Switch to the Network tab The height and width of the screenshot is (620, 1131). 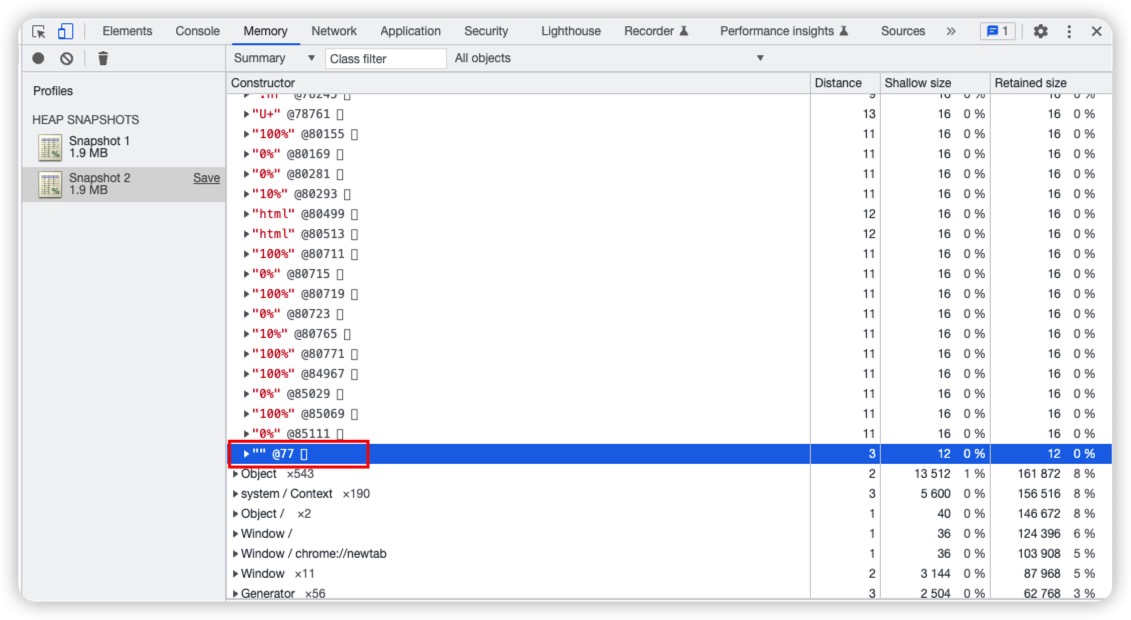click(334, 31)
